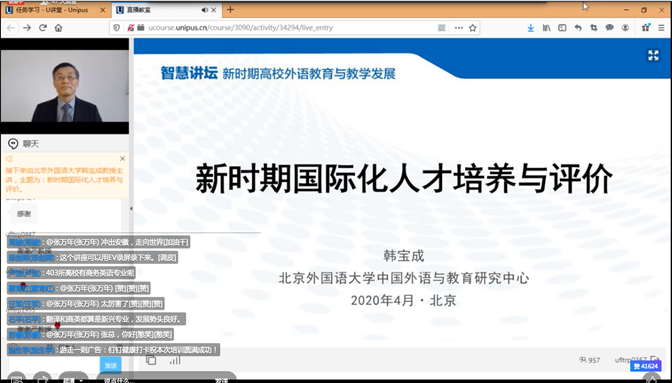This screenshot has width=672, height=383.
Task: Click the crop screenshot toolbar icon
Action: click(594, 28)
